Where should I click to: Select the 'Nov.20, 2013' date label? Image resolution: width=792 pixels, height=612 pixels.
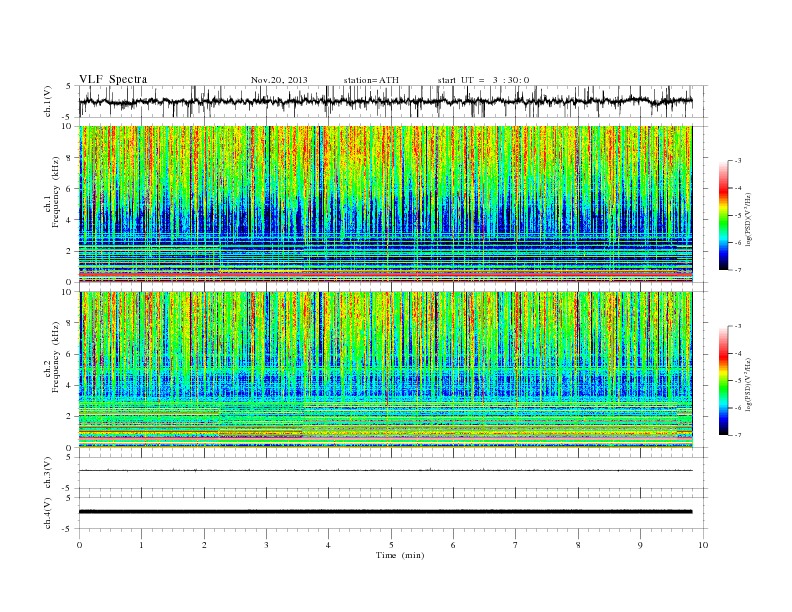pos(279,80)
